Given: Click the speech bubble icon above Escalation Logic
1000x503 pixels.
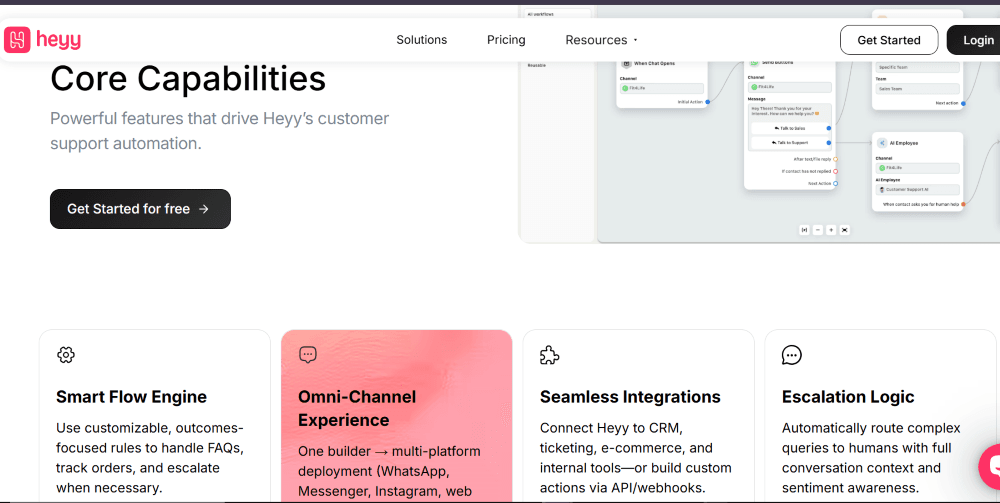Looking at the screenshot, I should pyautogui.click(x=791, y=355).
